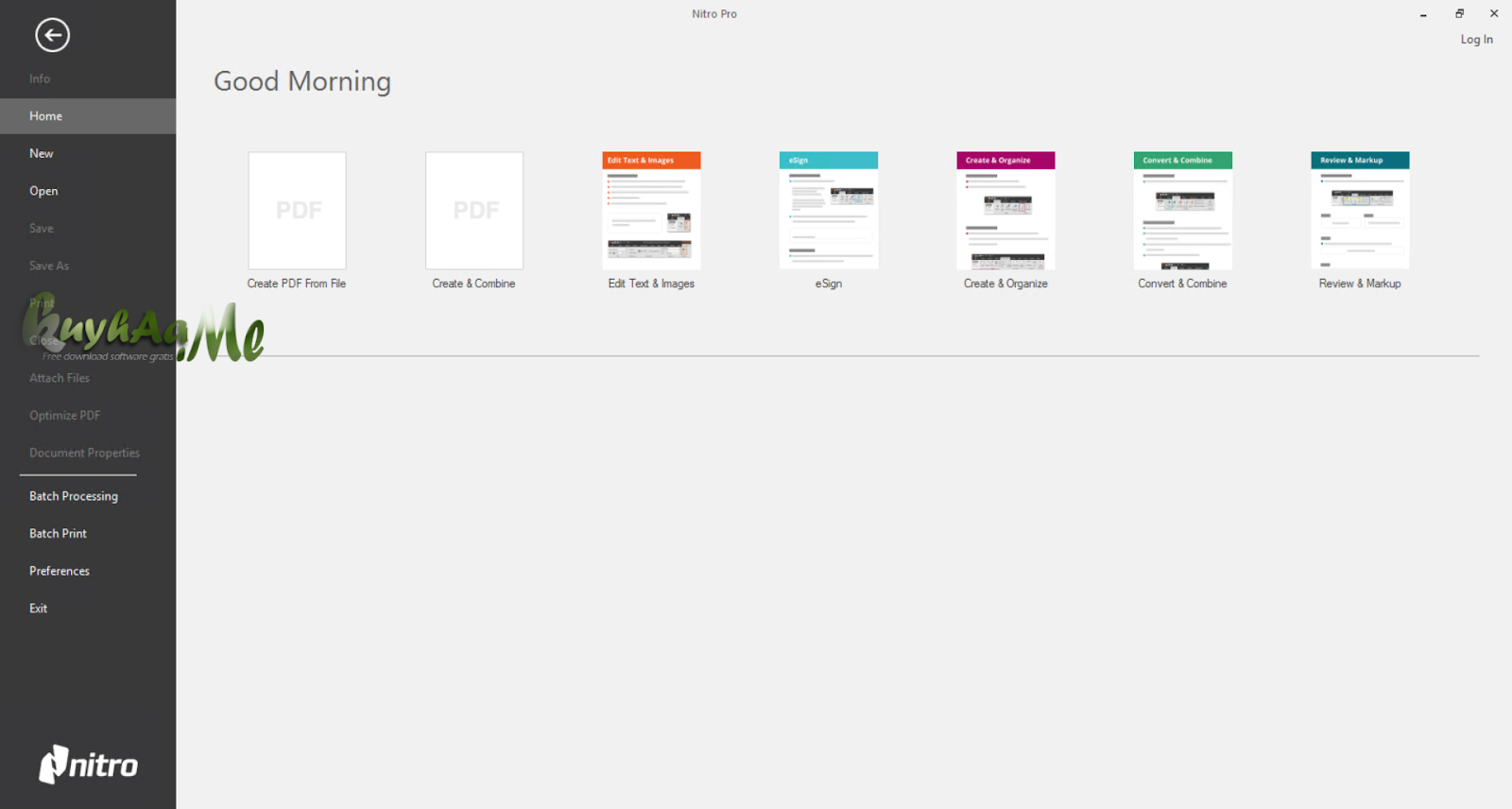Click the back arrow icon
Screen dimensions: 1512x809
tap(52, 35)
